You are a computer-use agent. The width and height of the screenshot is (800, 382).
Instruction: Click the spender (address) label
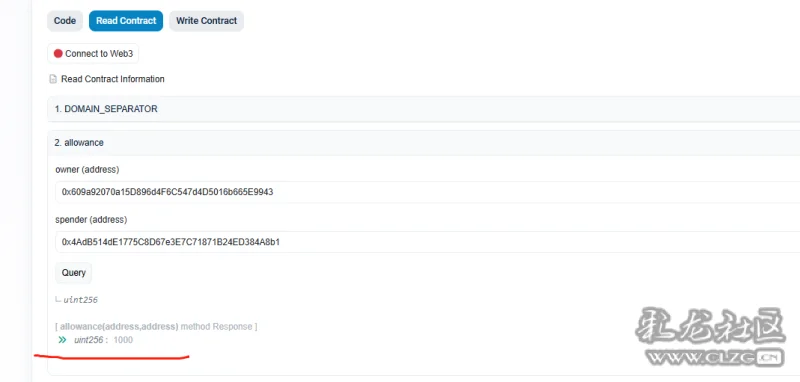[x=91, y=219]
